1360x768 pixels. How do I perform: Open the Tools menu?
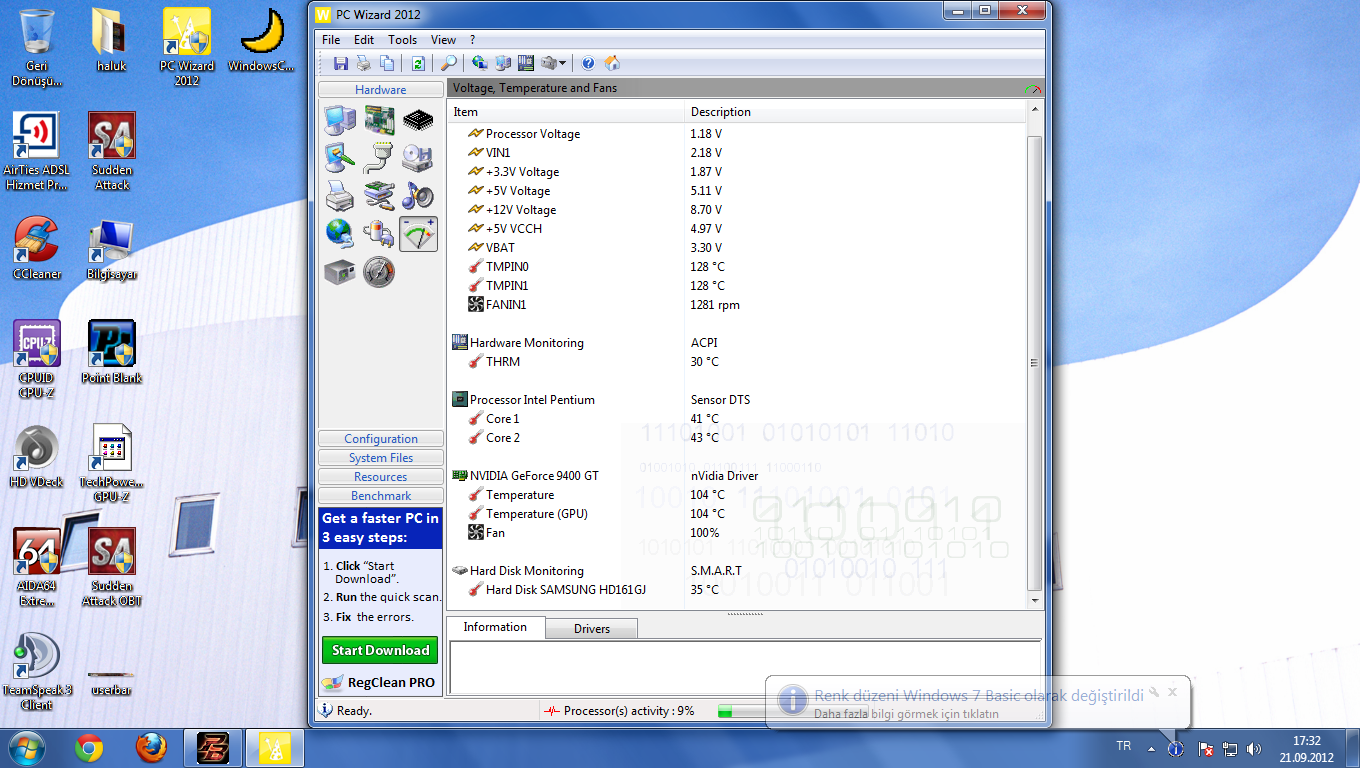coord(403,40)
